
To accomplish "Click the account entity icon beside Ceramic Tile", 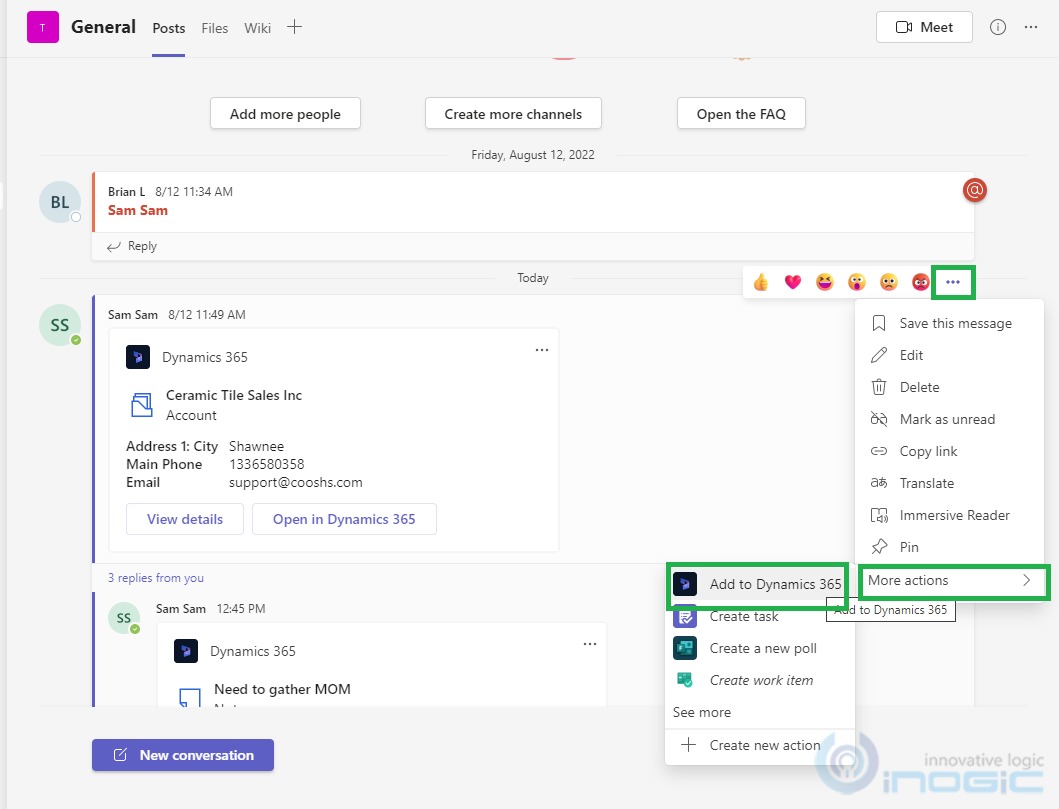I will [141, 405].
